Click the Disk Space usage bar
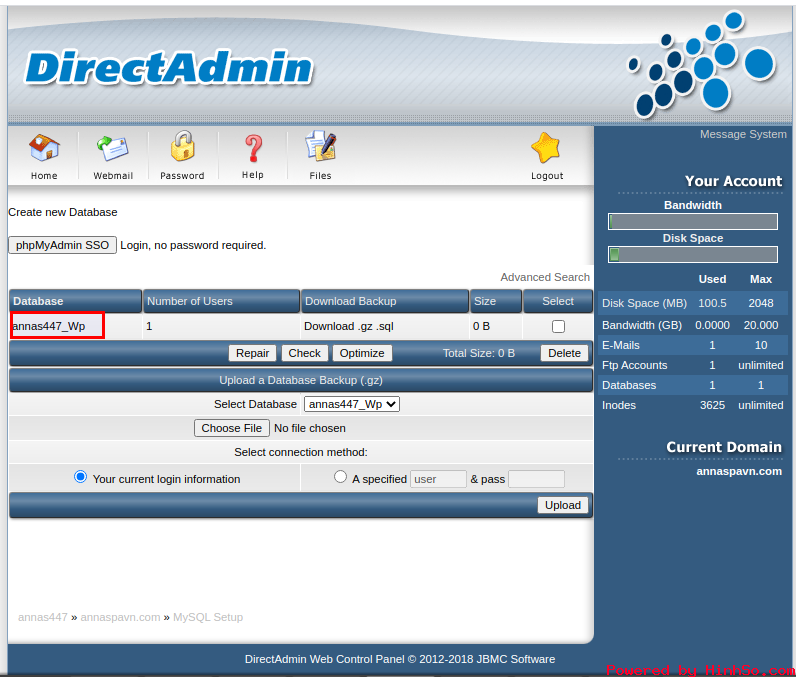The image size is (796, 677). pyautogui.click(x=692, y=254)
